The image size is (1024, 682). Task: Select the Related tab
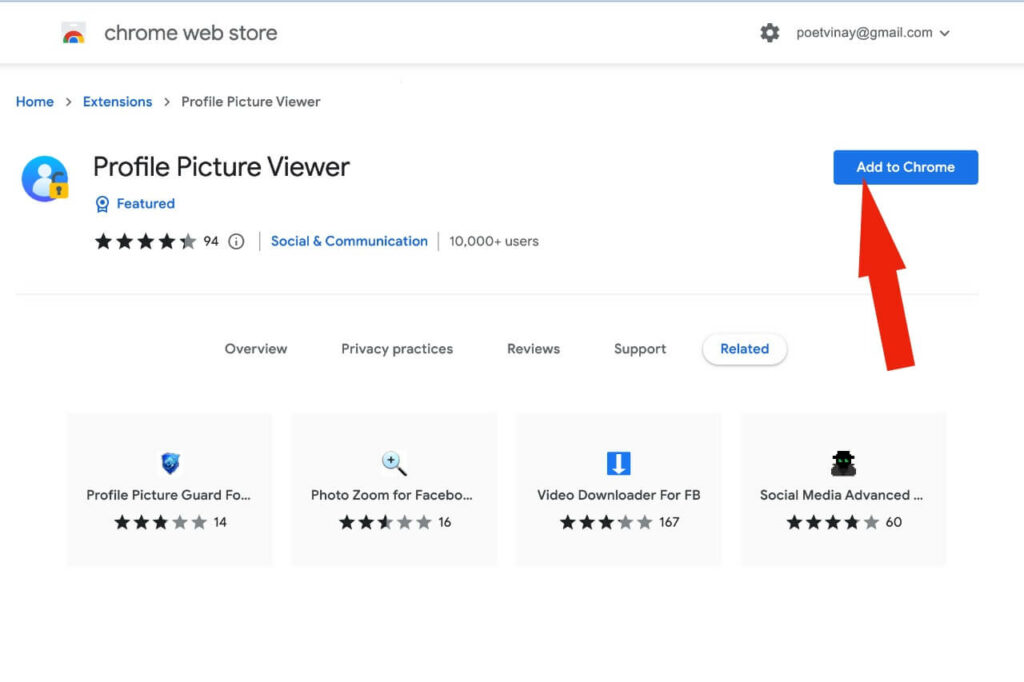pos(744,349)
